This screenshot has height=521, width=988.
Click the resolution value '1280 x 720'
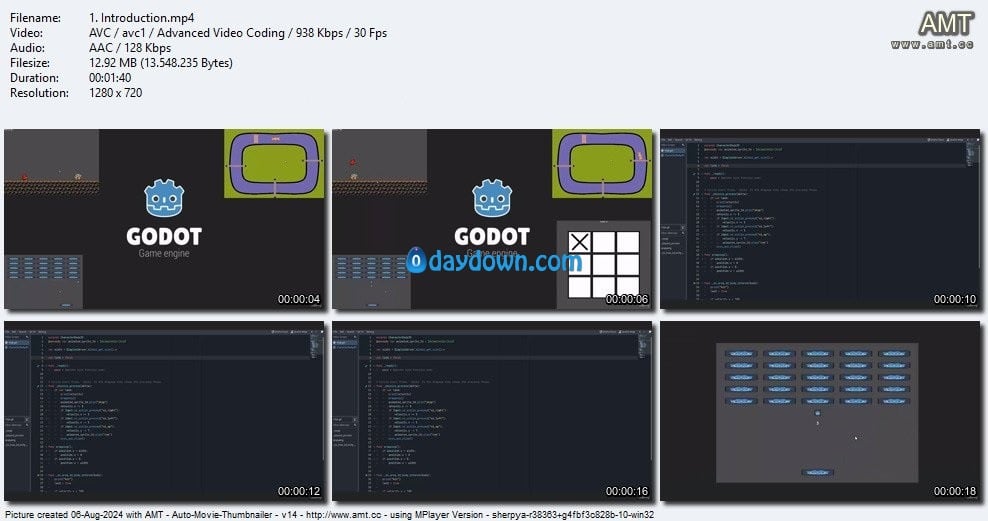coord(115,93)
